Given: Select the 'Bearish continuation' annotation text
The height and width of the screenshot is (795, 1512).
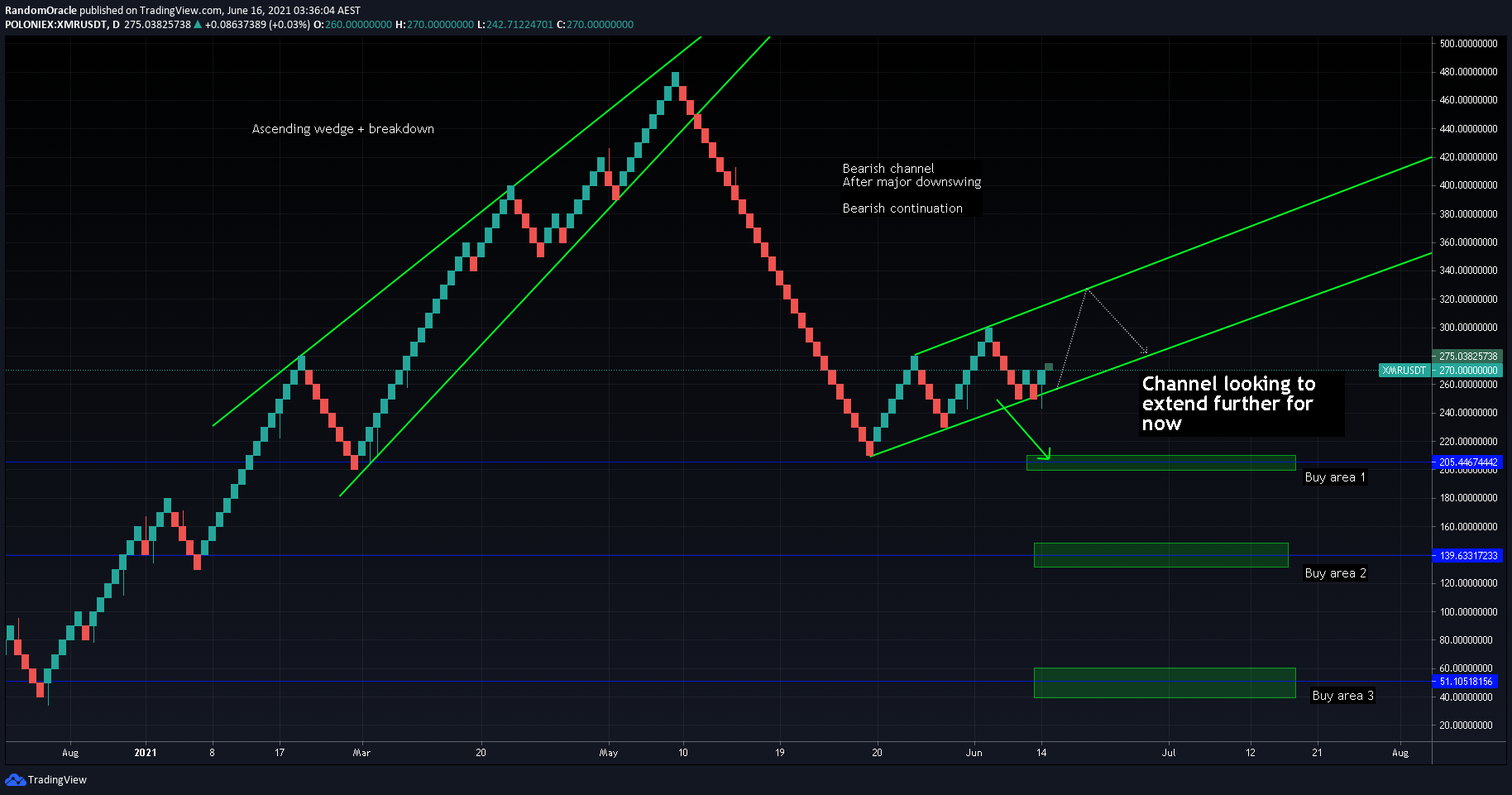Looking at the screenshot, I should click(902, 208).
